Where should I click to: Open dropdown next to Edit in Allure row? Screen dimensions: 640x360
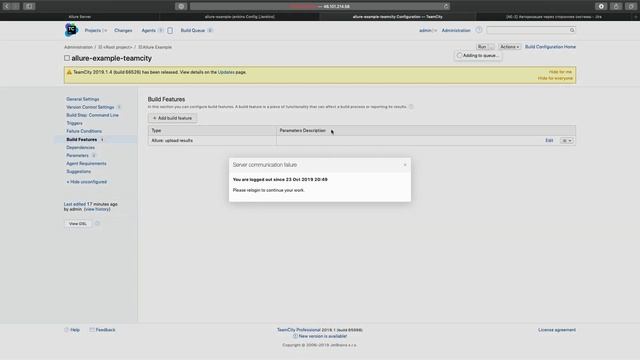(567, 140)
